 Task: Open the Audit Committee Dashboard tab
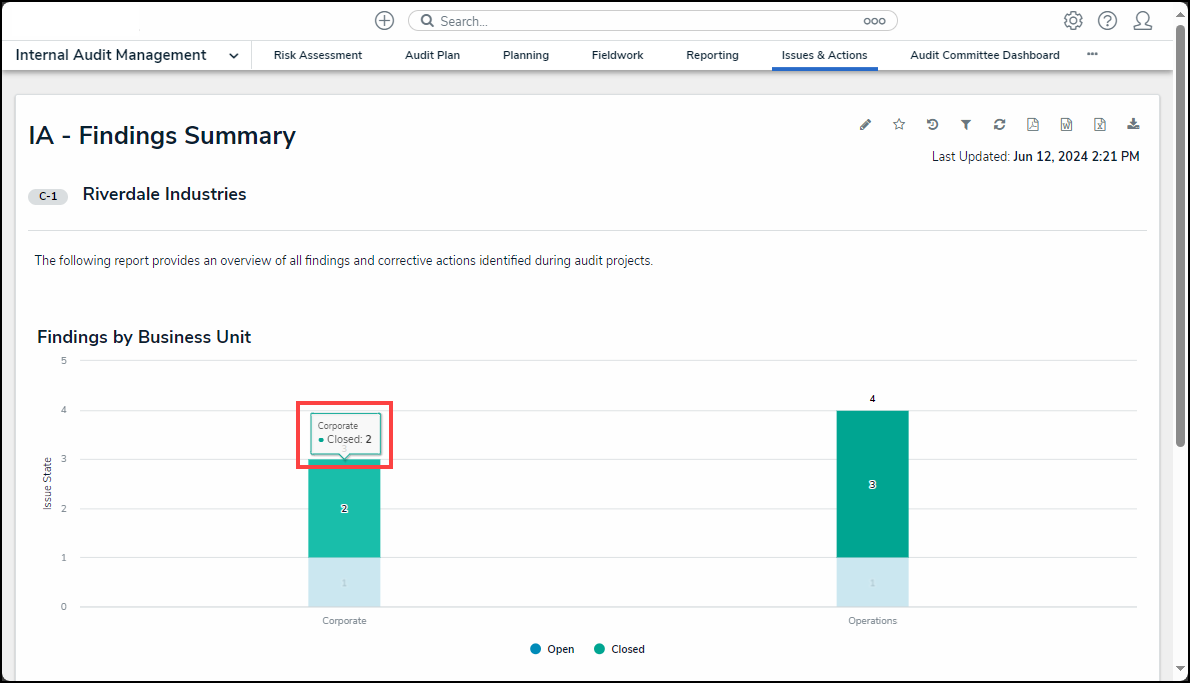(984, 55)
